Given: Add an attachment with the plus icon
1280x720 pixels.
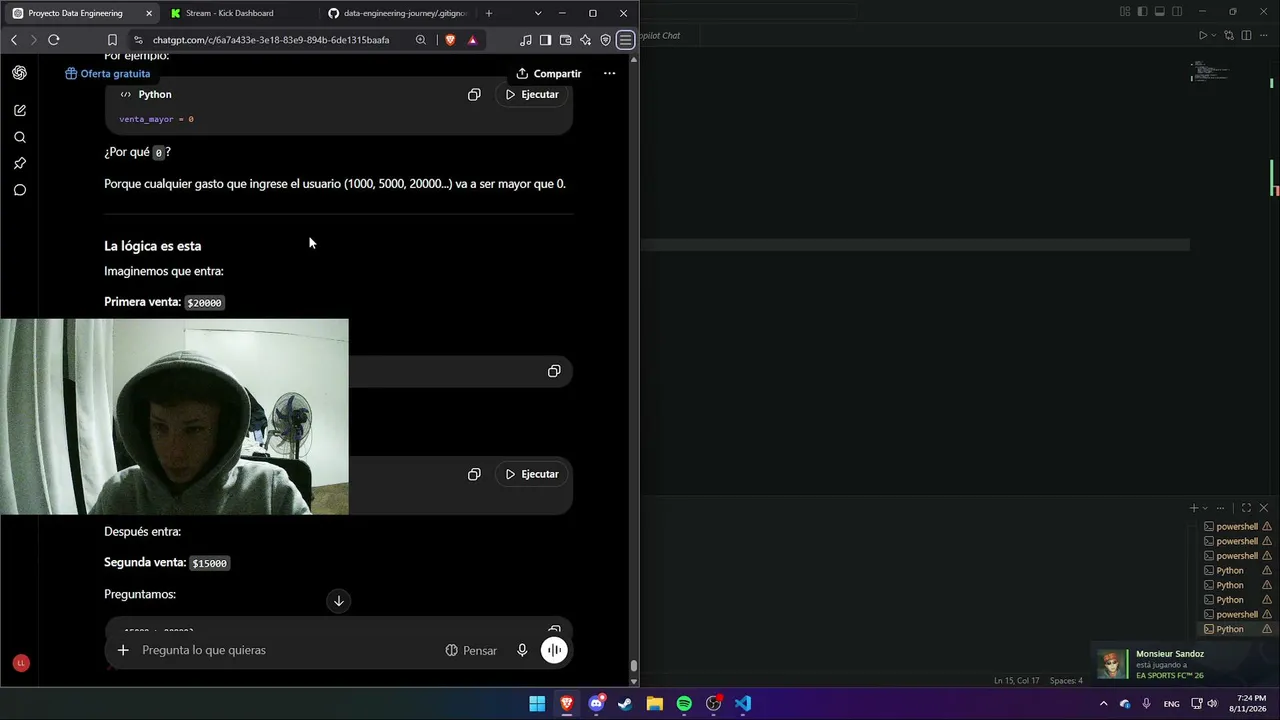Looking at the screenshot, I should click(123, 650).
